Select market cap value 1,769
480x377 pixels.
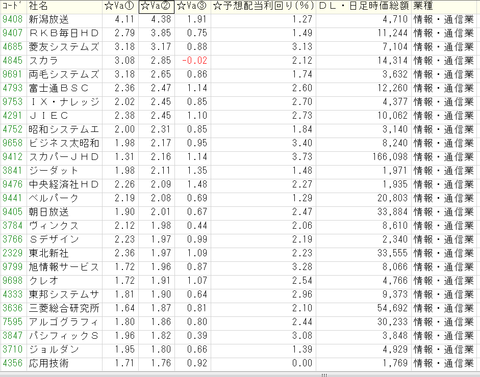point(395,363)
